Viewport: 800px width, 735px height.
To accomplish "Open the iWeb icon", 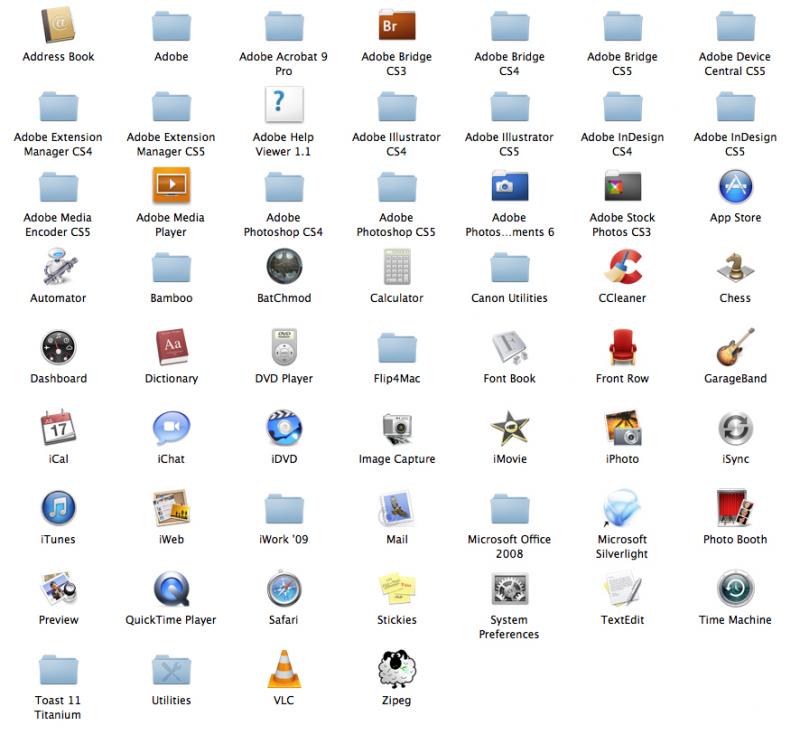I will click(x=171, y=508).
